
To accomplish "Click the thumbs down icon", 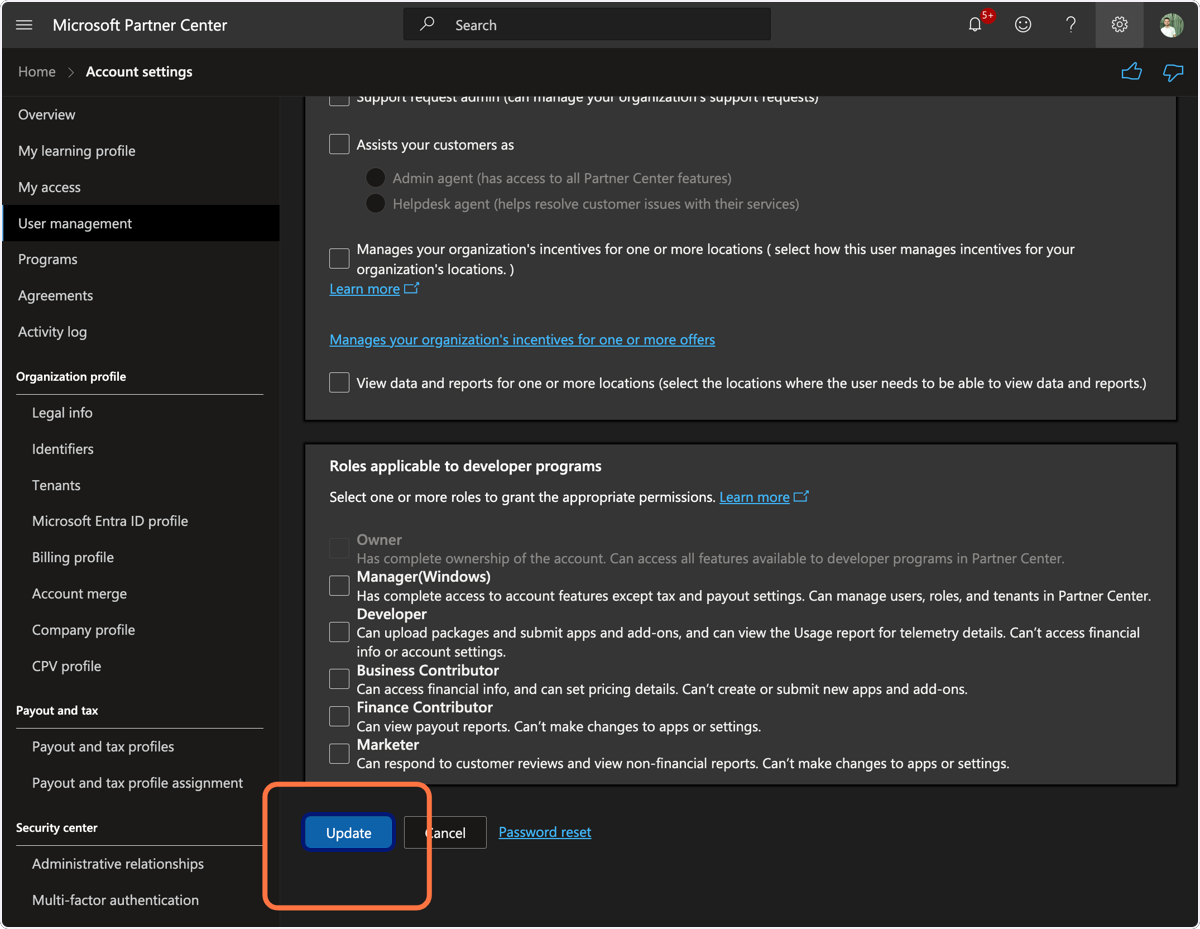I will [x=1173, y=72].
